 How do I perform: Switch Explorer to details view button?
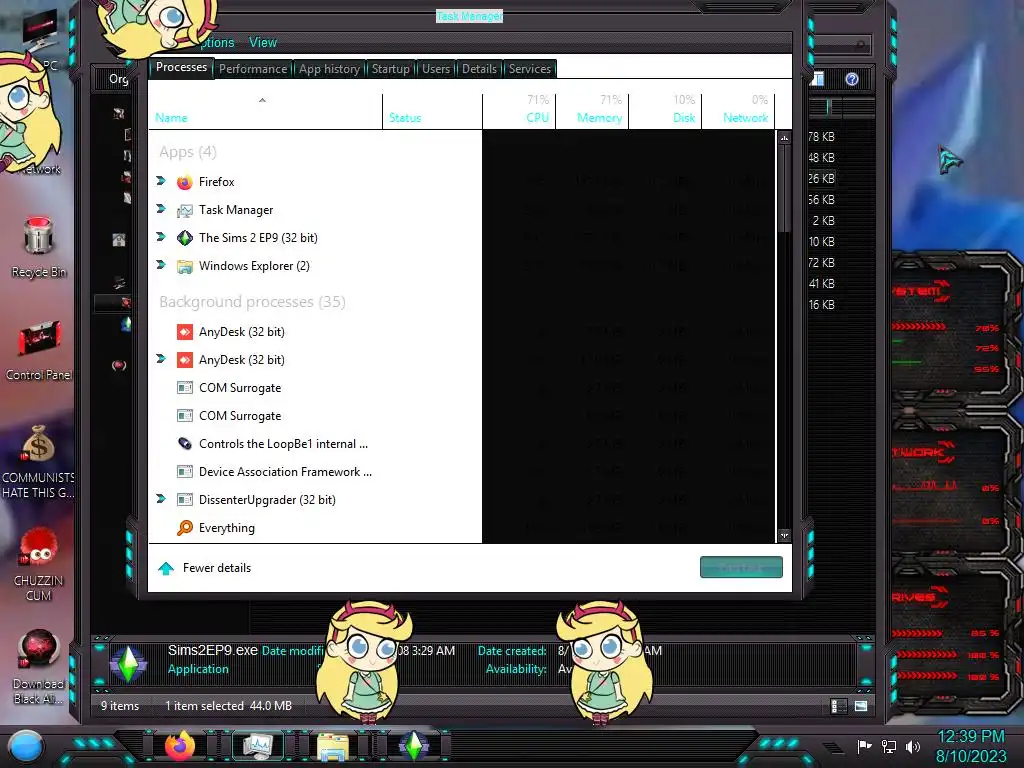click(x=839, y=706)
